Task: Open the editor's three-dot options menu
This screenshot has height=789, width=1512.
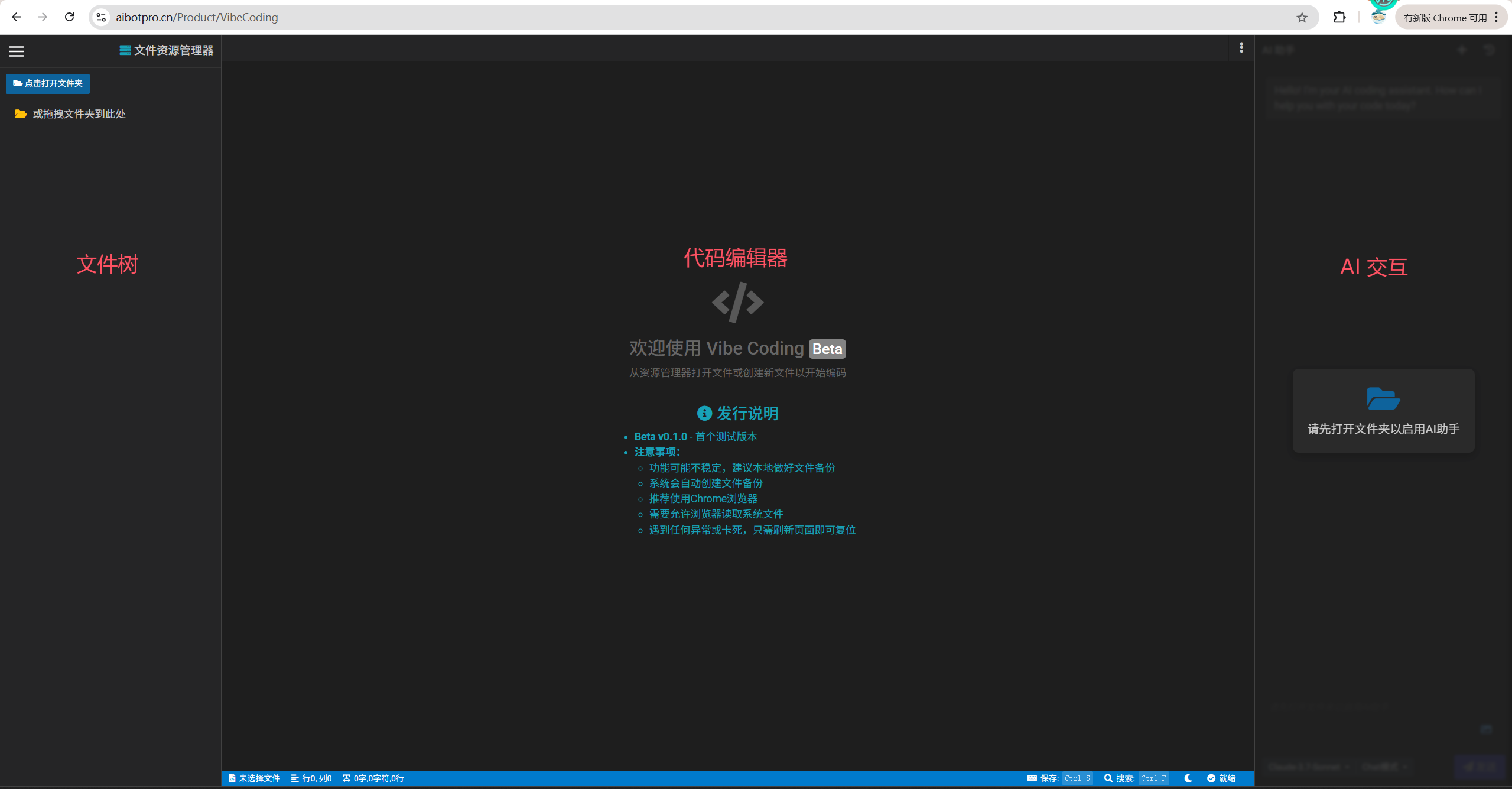Action: click(x=1241, y=47)
